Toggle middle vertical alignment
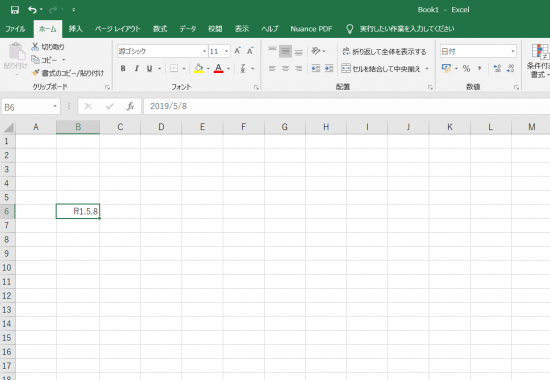The image size is (550, 380). pyautogui.click(x=286, y=51)
